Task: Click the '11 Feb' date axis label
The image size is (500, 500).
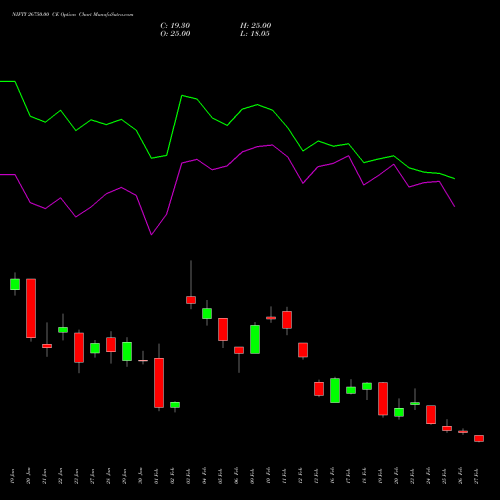Action: point(284,477)
